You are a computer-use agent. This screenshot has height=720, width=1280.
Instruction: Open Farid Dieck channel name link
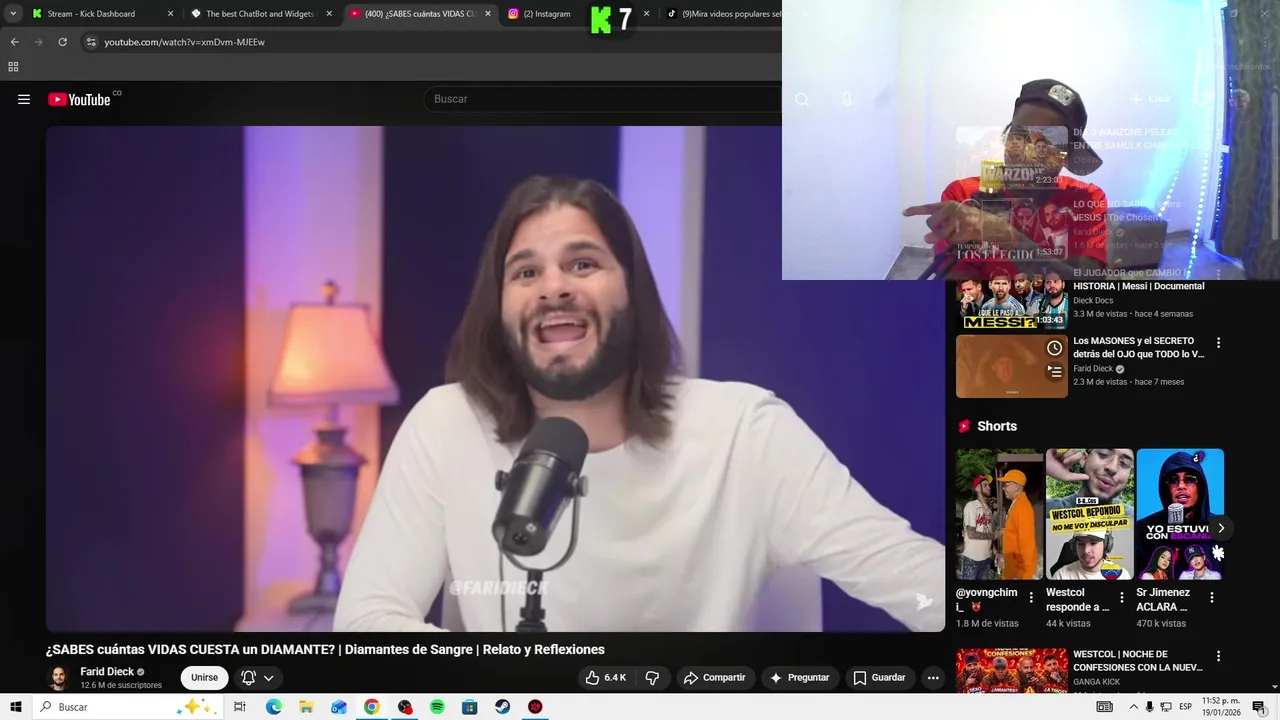pyautogui.click(x=107, y=671)
